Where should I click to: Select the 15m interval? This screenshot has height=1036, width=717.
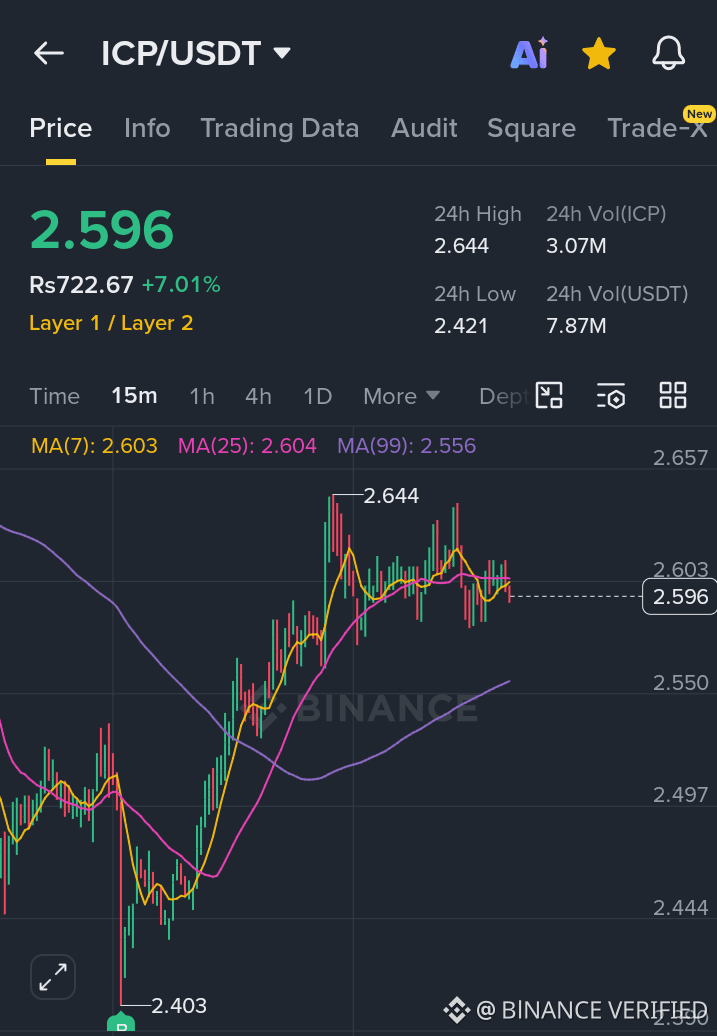click(134, 396)
